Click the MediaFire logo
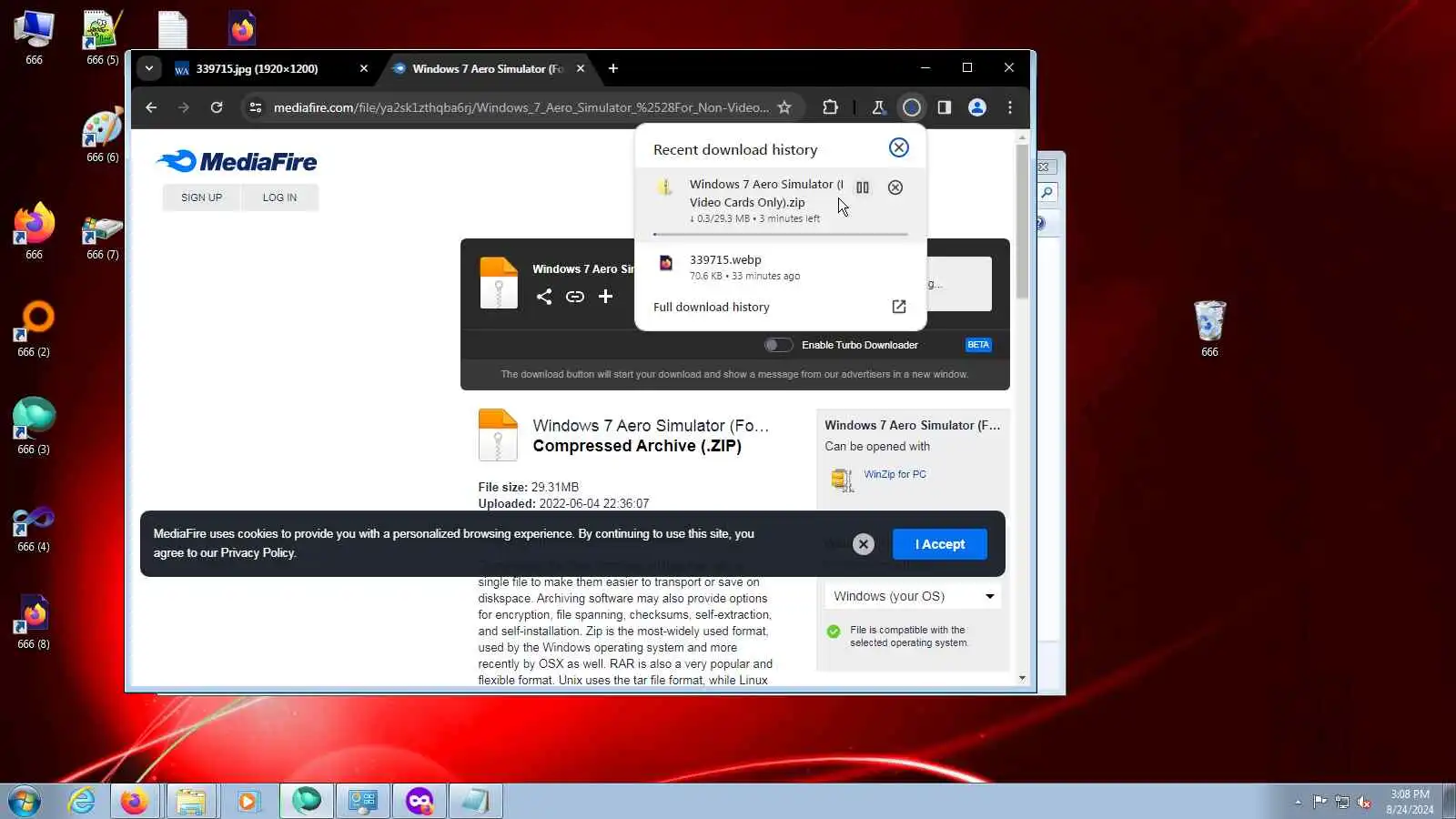This screenshot has height=819, width=1456. 237,162
